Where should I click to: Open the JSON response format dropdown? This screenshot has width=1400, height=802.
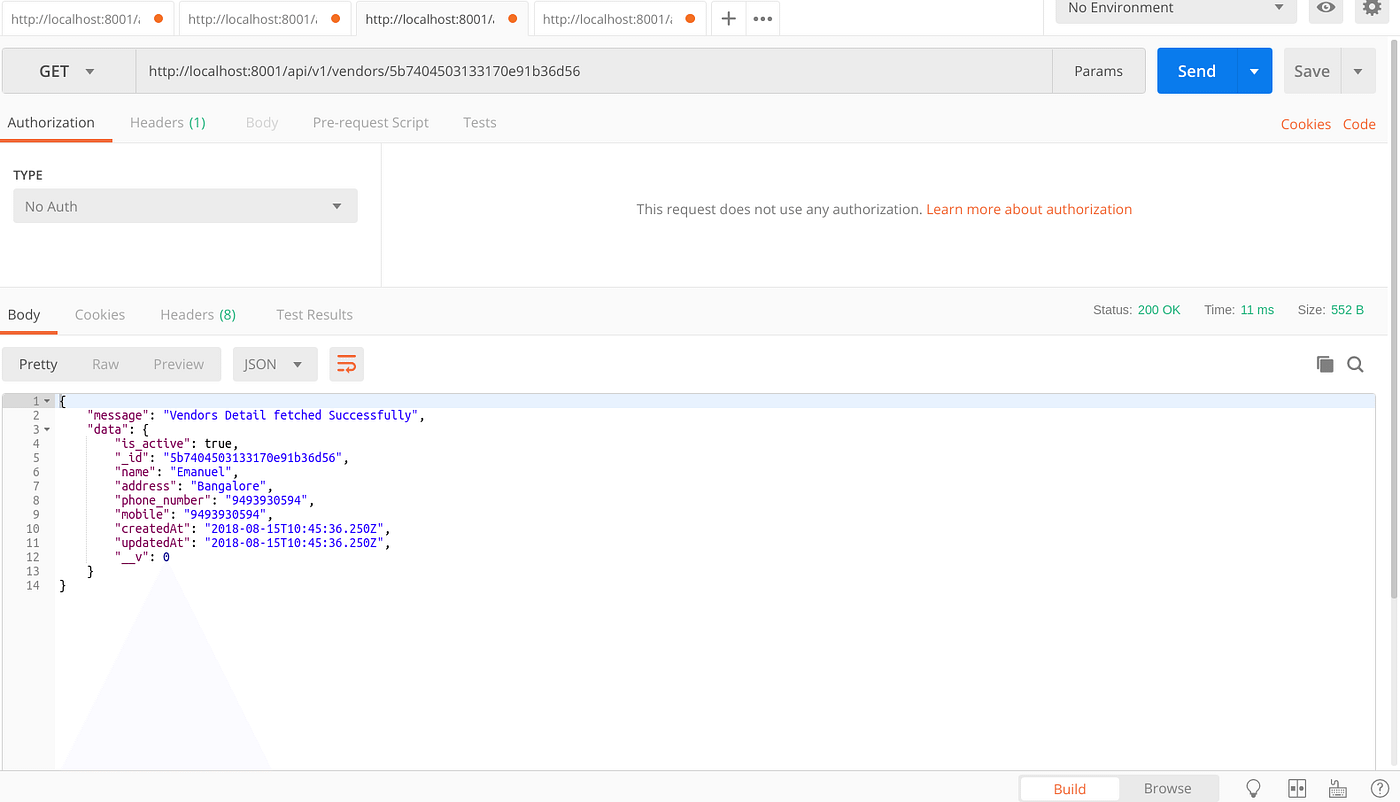click(x=275, y=364)
